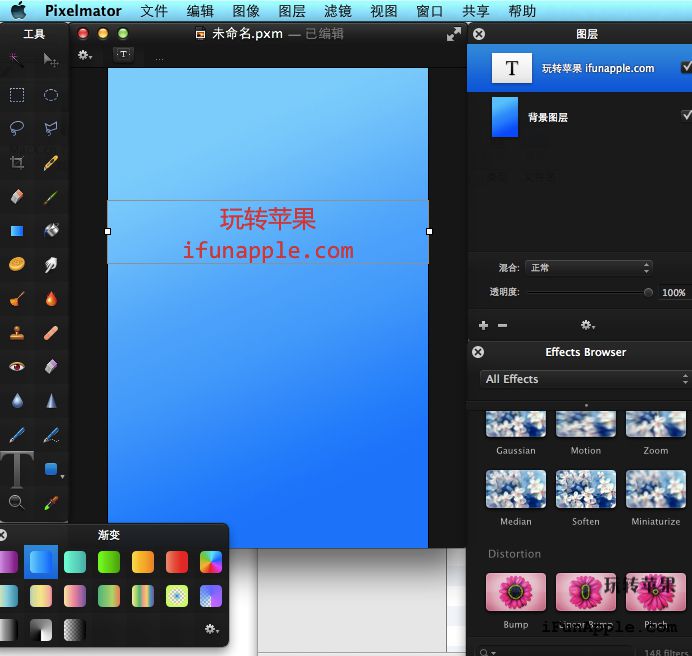Open the document toolbar gear menu
Image resolution: width=692 pixels, height=656 pixels.
85,56
